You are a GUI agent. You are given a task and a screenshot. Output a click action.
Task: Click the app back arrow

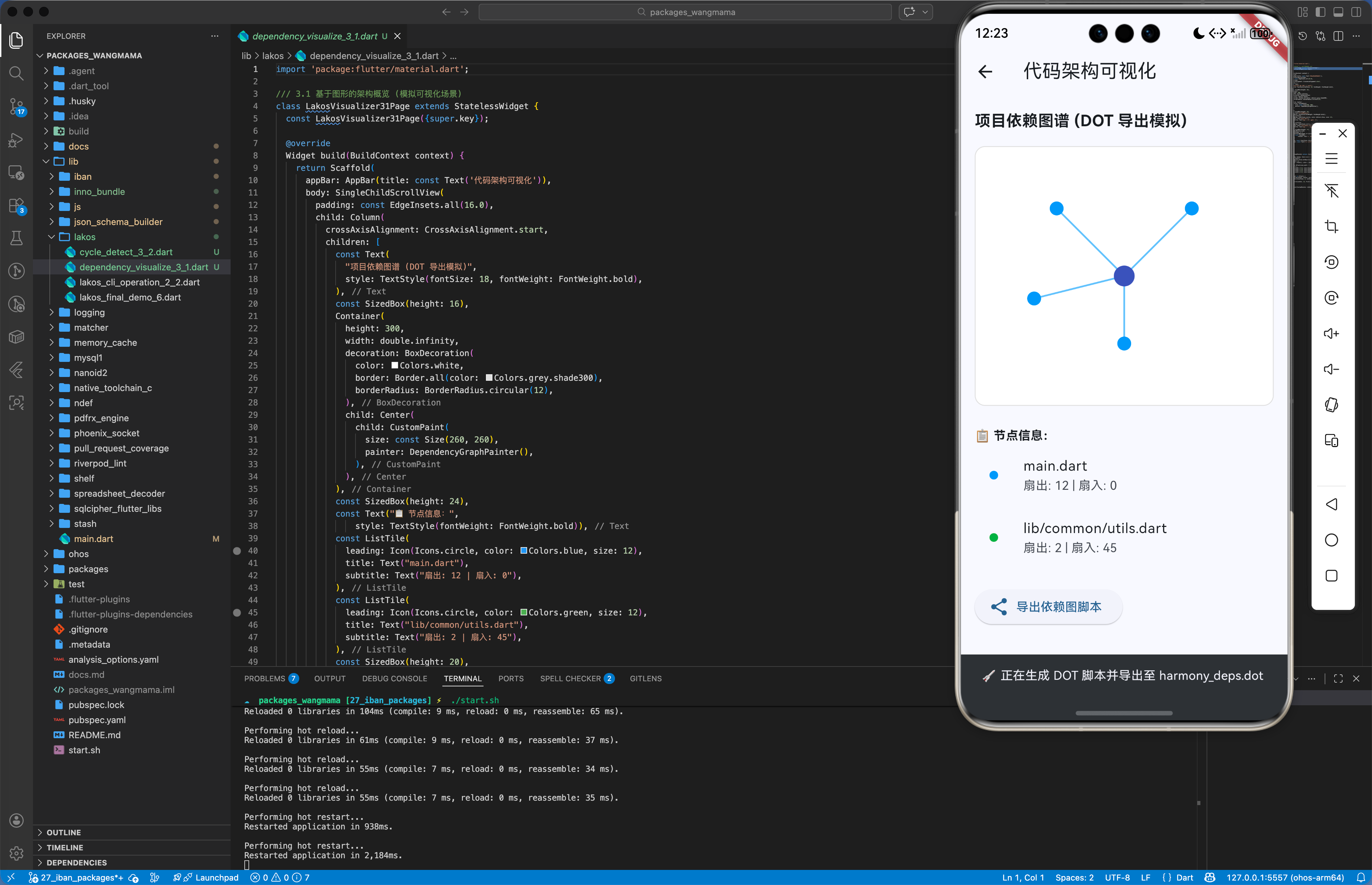coord(985,71)
